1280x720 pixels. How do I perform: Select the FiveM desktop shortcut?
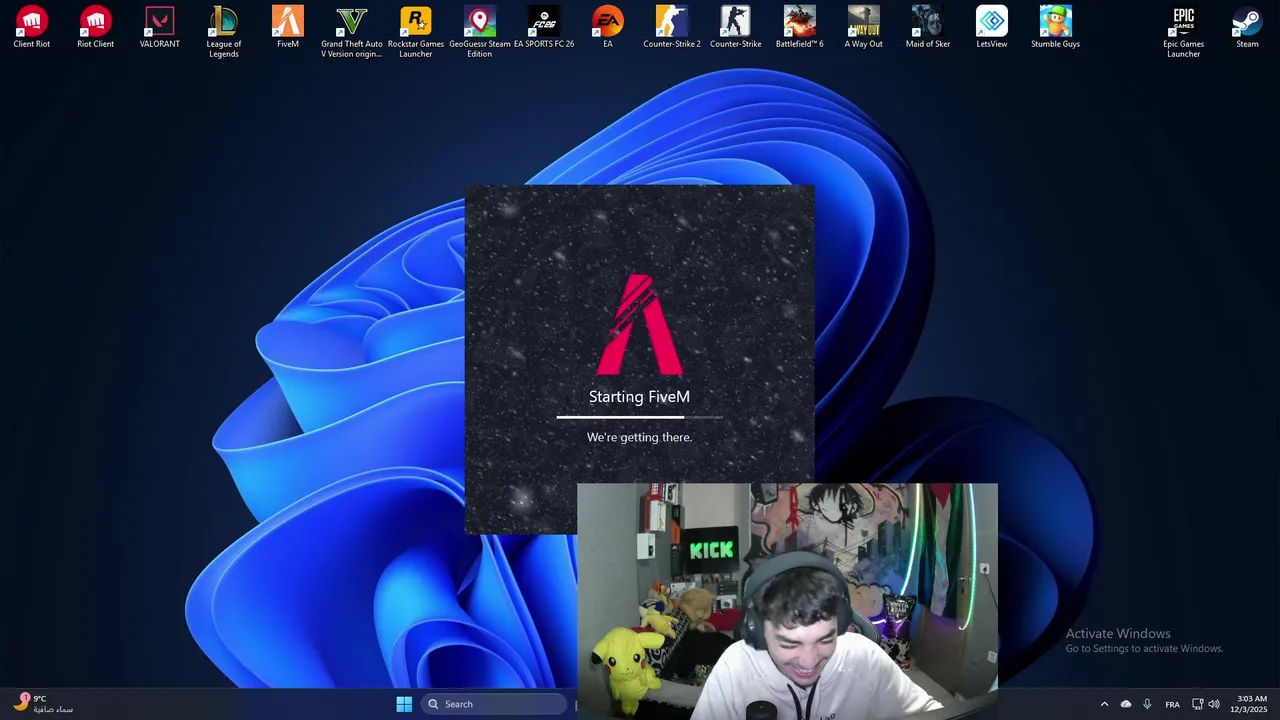288,28
